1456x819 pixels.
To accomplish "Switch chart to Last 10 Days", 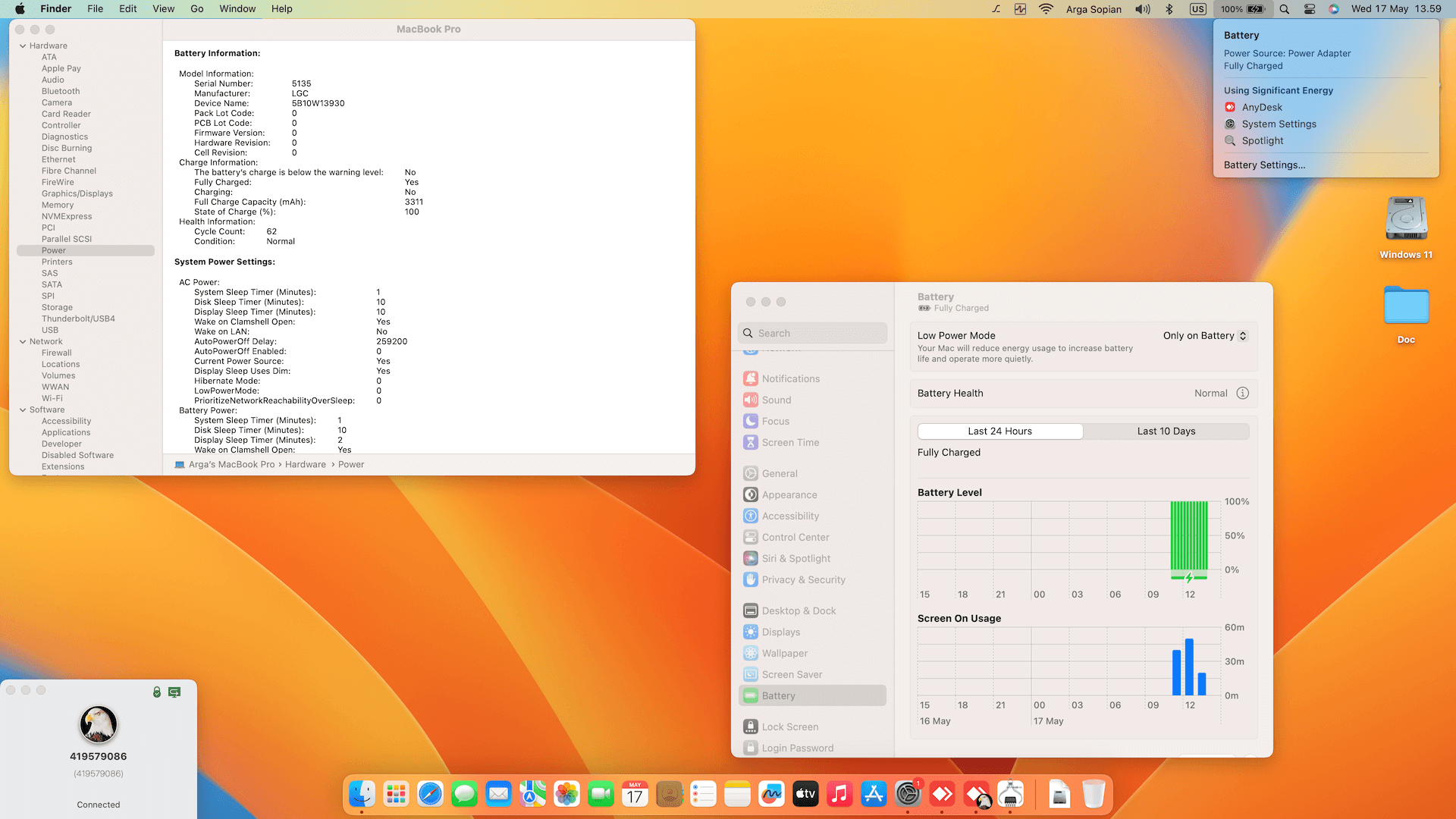I will [1166, 431].
